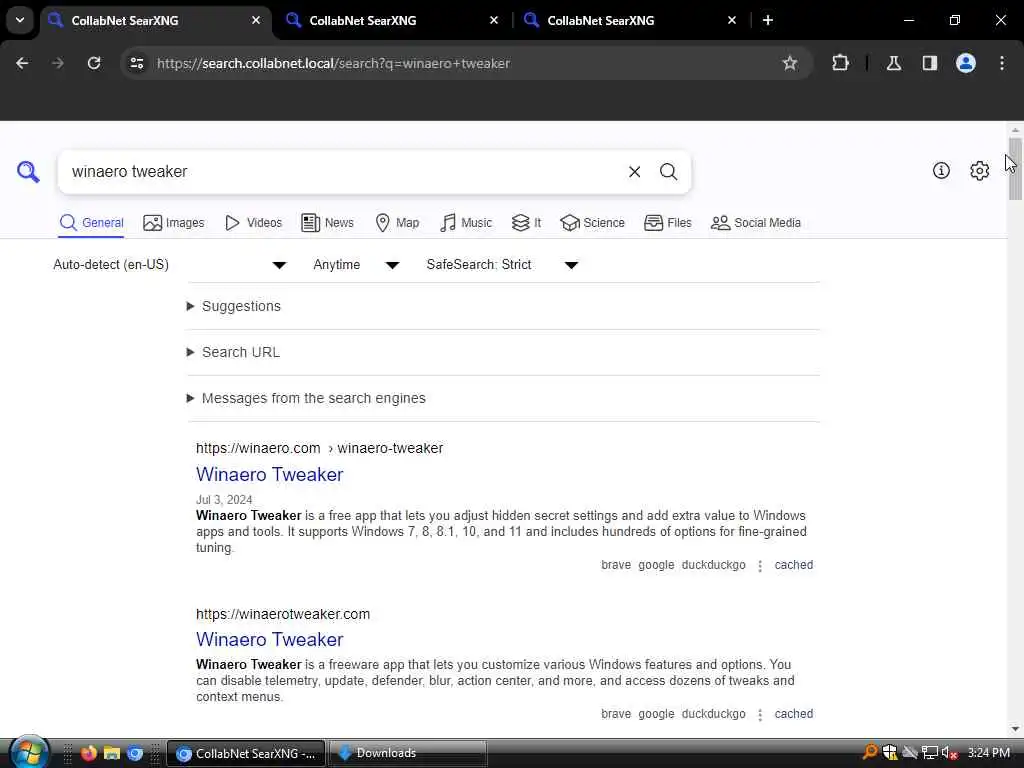Select the Social Media search category
The width and height of the screenshot is (1024, 768).
[x=756, y=223]
